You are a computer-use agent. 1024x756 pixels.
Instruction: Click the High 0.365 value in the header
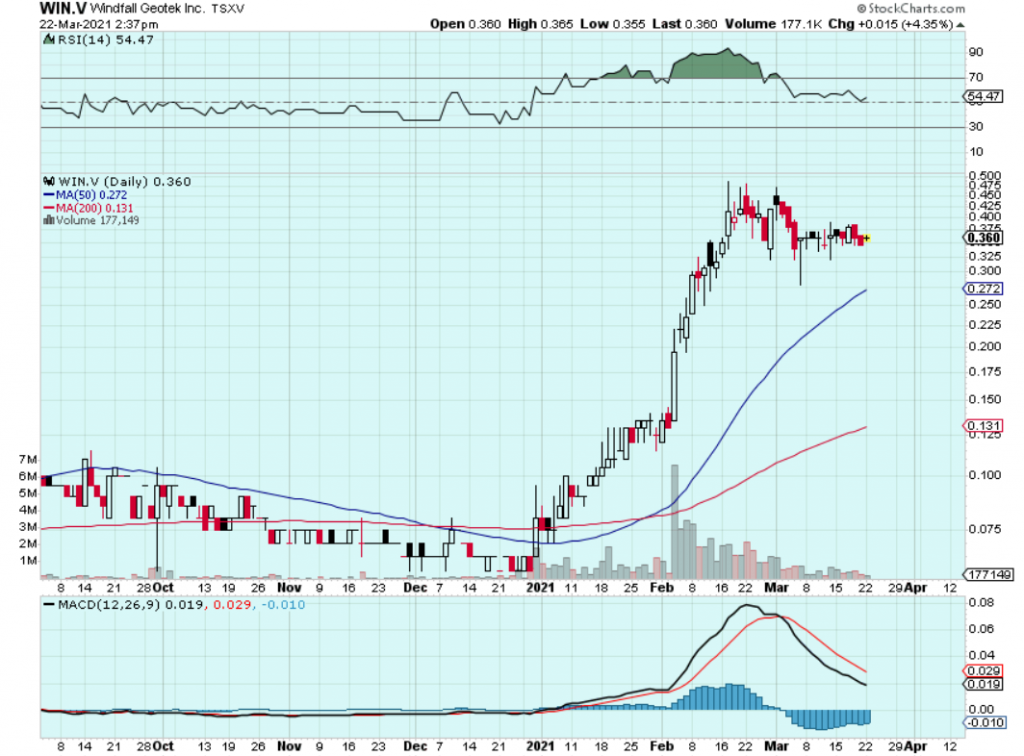pos(540,24)
